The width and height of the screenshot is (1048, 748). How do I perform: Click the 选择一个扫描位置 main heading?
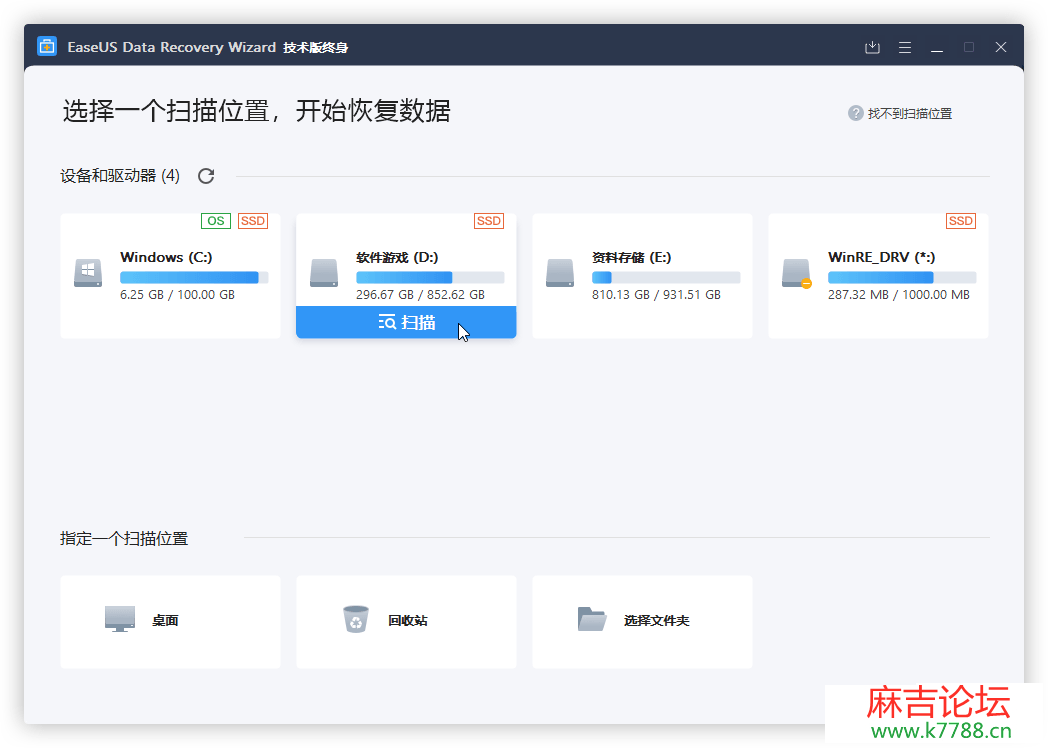point(257,111)
